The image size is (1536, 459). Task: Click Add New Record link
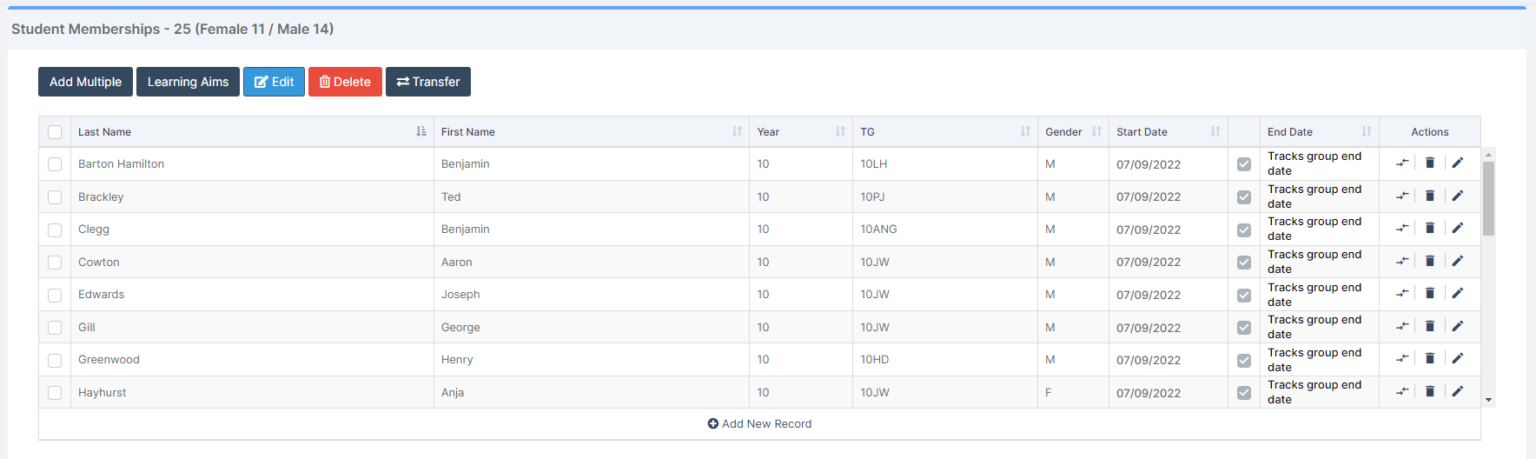(x=760, y=424)
